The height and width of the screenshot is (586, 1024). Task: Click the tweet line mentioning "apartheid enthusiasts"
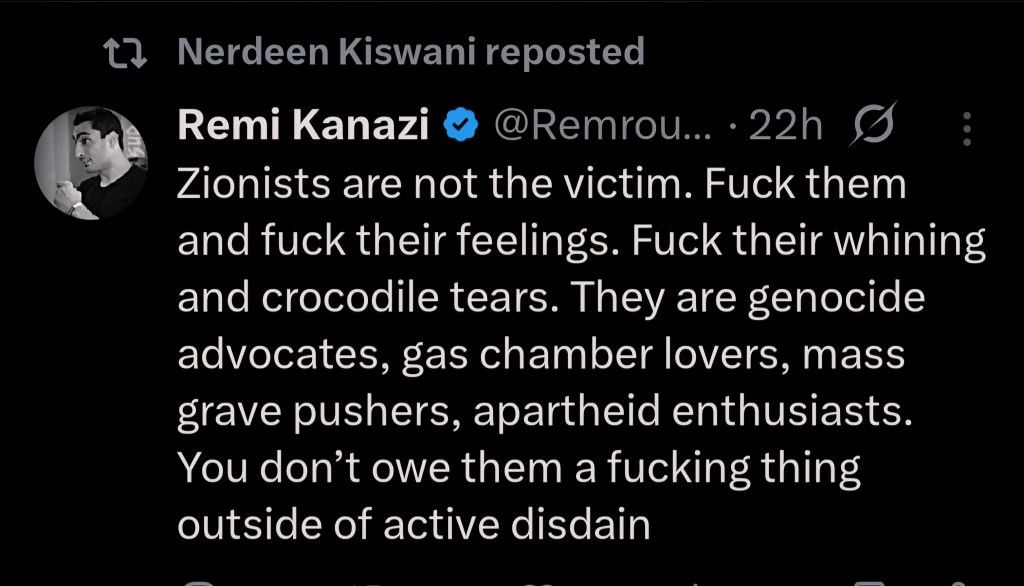pyautogui.click(x=545, y=411)
